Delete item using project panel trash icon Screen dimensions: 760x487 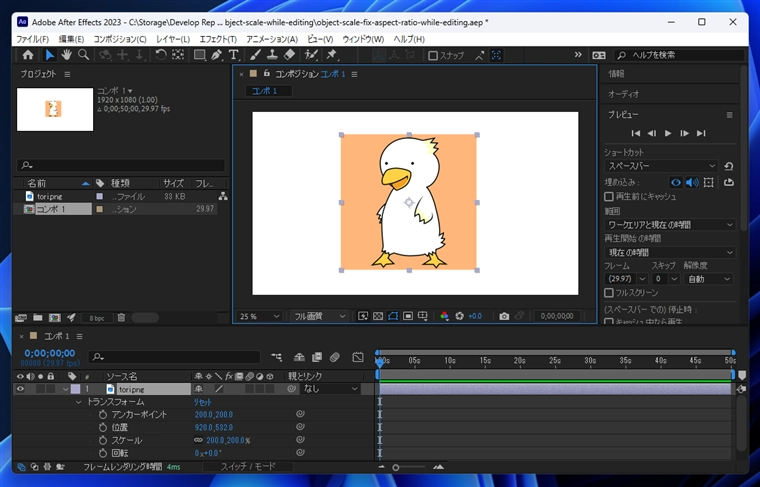(121, 318)
